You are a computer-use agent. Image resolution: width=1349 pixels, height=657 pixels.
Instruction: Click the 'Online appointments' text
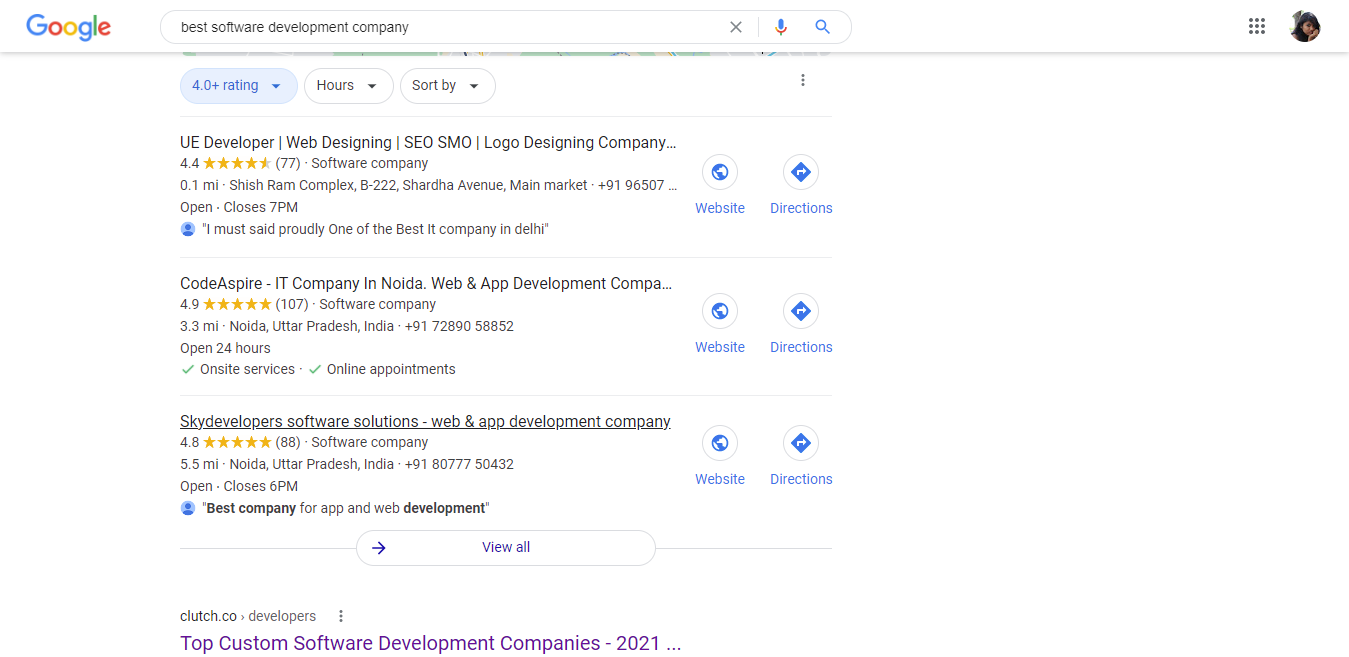[391, 369]
